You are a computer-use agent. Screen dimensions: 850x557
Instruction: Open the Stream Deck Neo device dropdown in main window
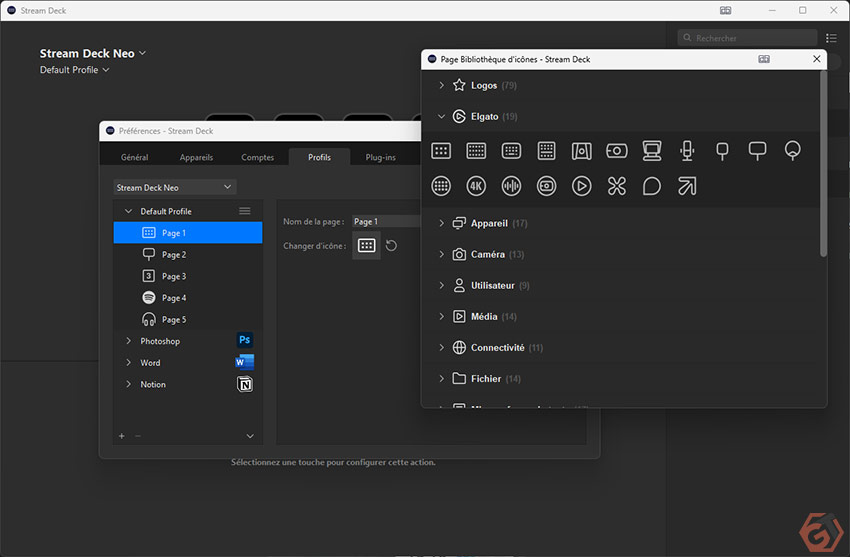click(92, 53)
